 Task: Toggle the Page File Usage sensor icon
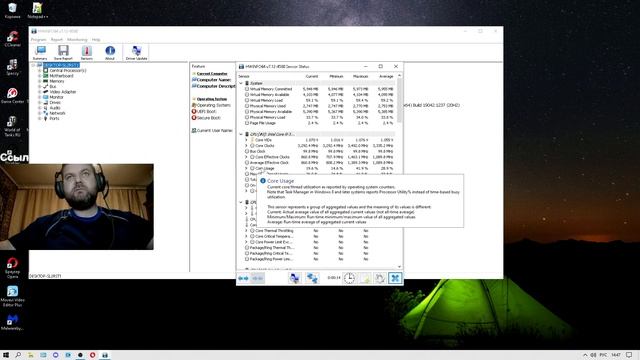pyautogui.click(x=247, y=123)
